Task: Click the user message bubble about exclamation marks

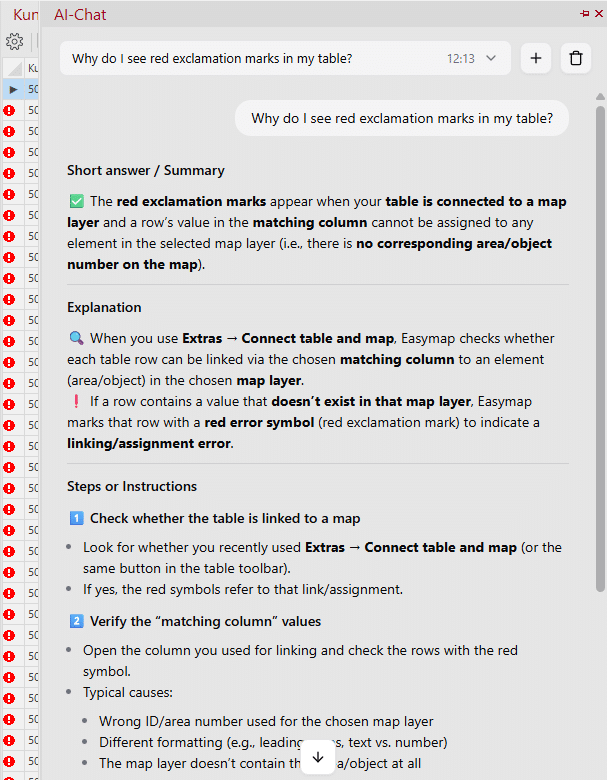Action: [x=402, y=118]
